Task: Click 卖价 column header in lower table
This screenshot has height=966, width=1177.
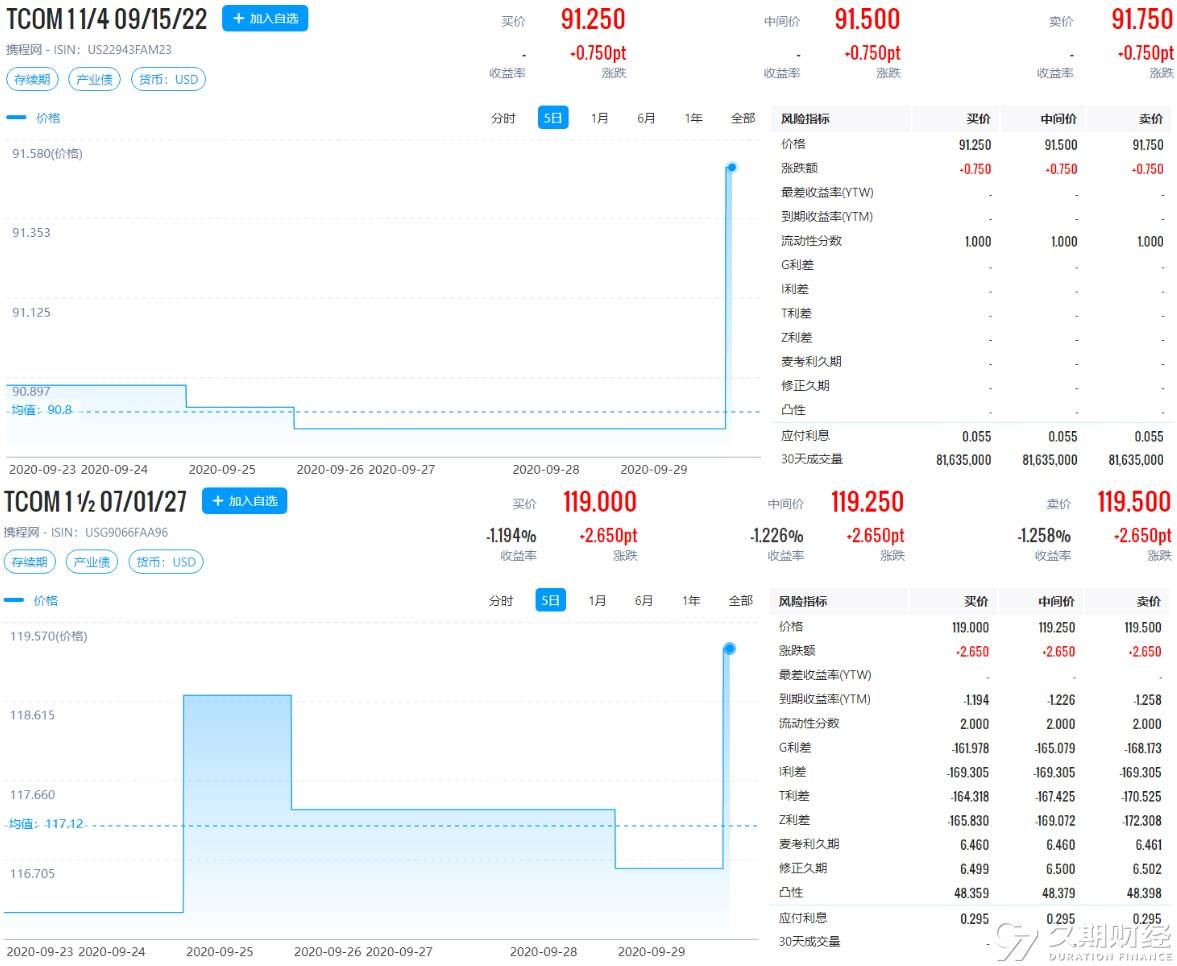Action: (x=1148, y=601)
